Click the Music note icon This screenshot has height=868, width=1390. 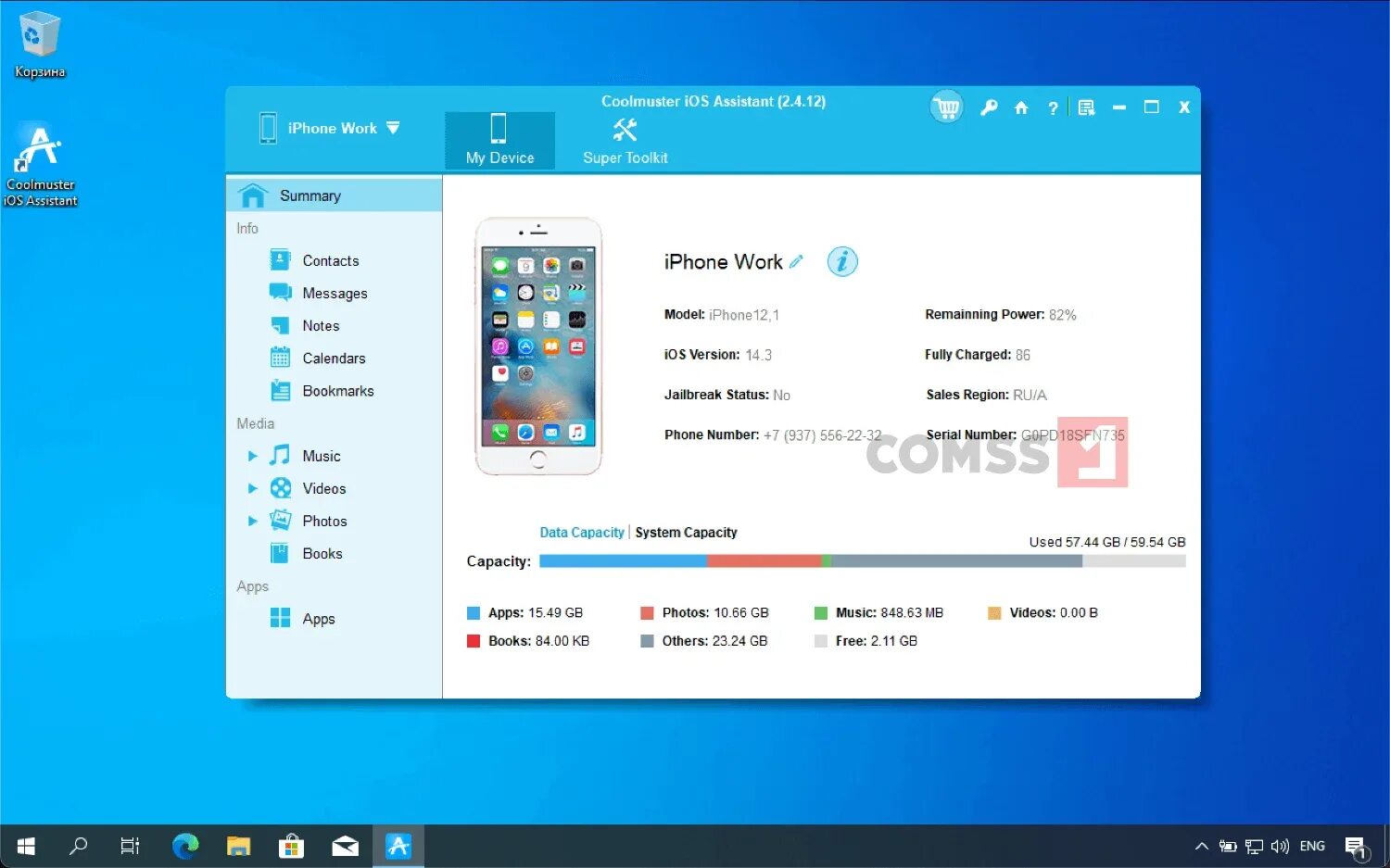(280, 455)
